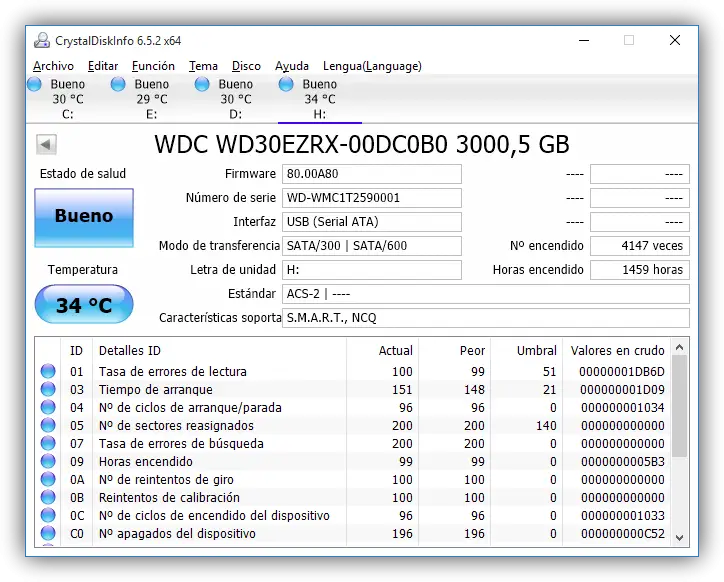The height and width of the screenshot is (582, 724).
Task: Switch to the D: drive tab label
Action: 235,114
